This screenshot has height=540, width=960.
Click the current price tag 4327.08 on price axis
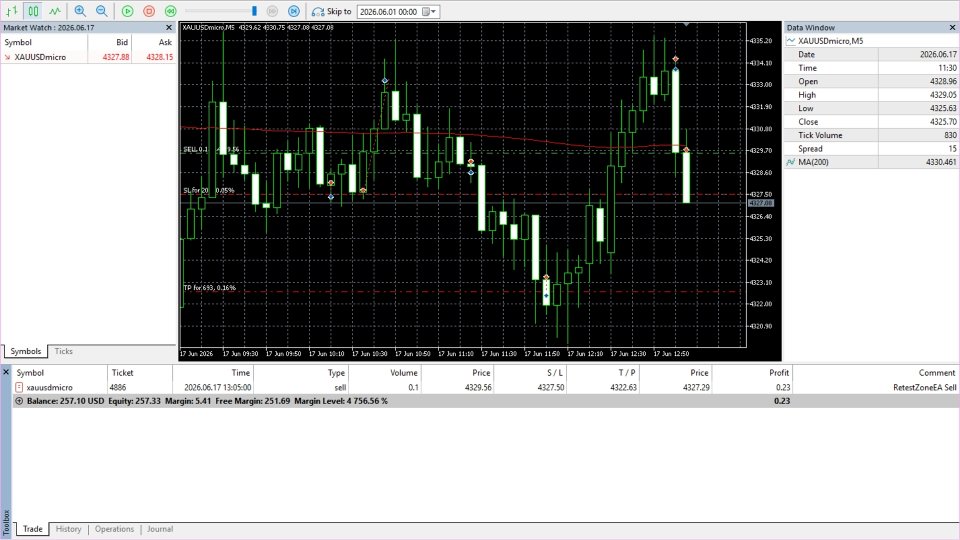760,203
